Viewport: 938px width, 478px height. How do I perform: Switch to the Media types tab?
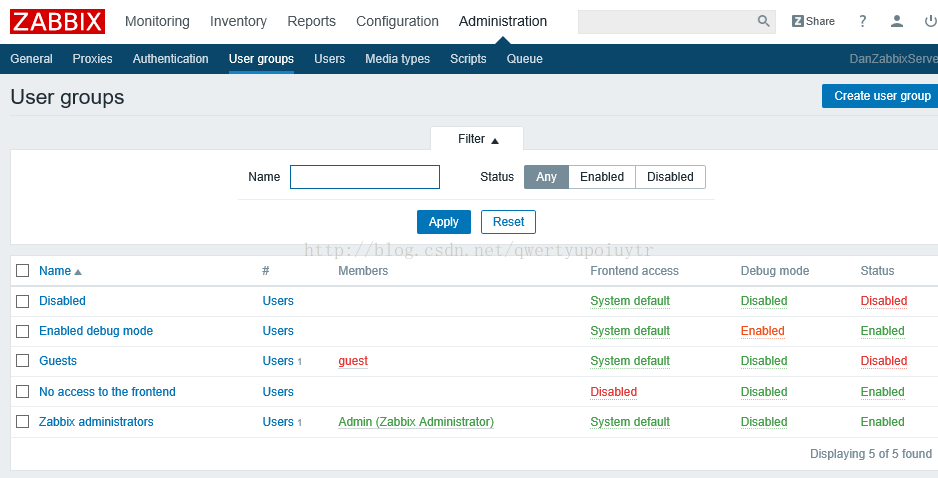click(x=397, y=59)
